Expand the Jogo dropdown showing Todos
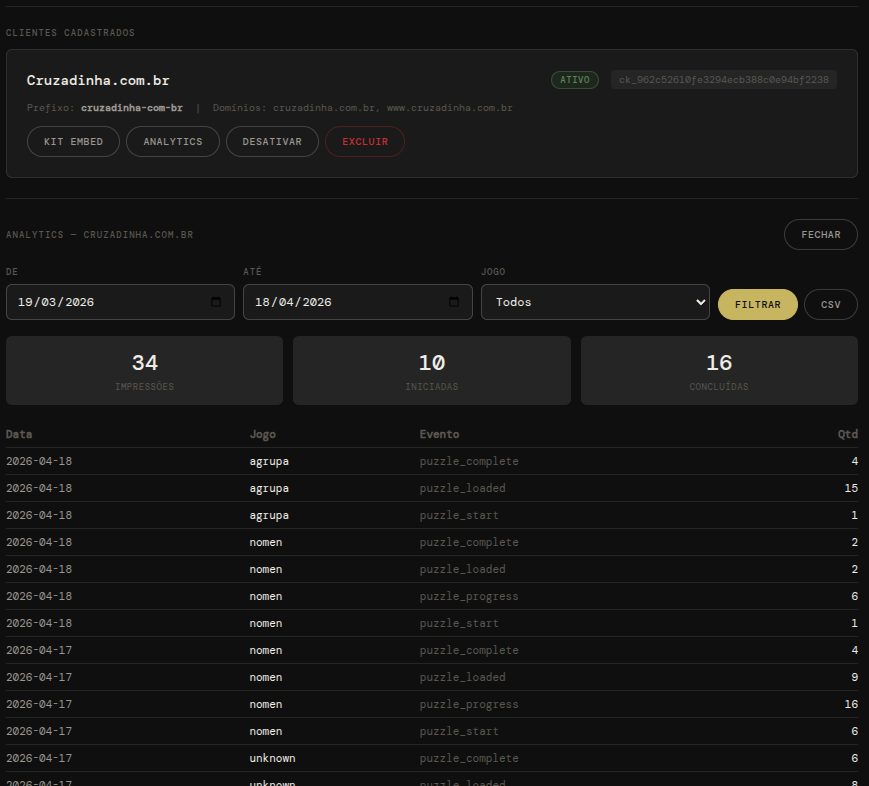 [595, 302]
